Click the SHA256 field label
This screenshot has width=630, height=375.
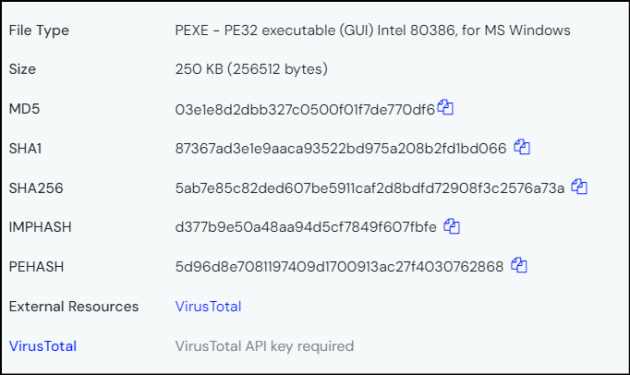tap(36, 188)
